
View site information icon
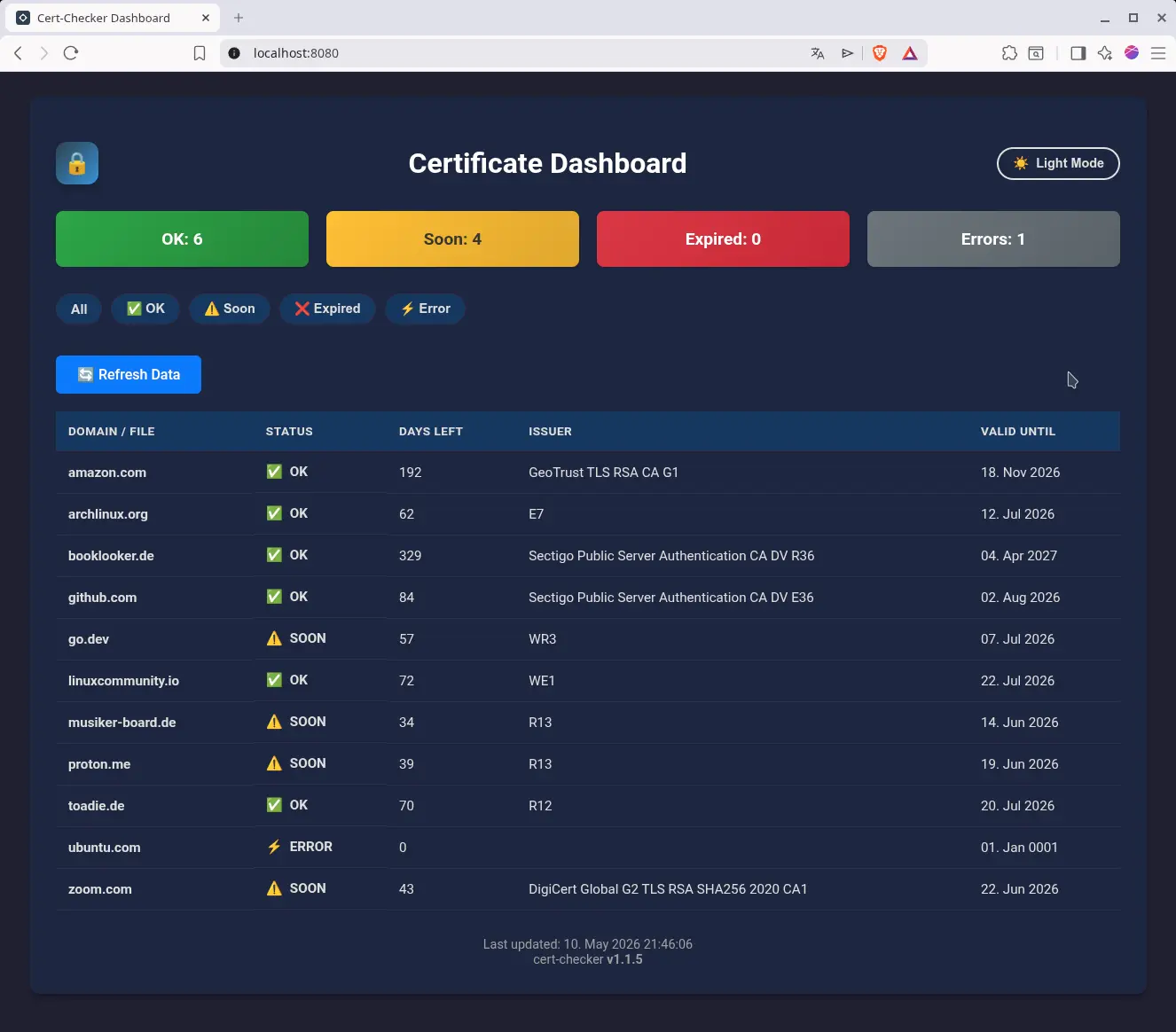(234, 53)
